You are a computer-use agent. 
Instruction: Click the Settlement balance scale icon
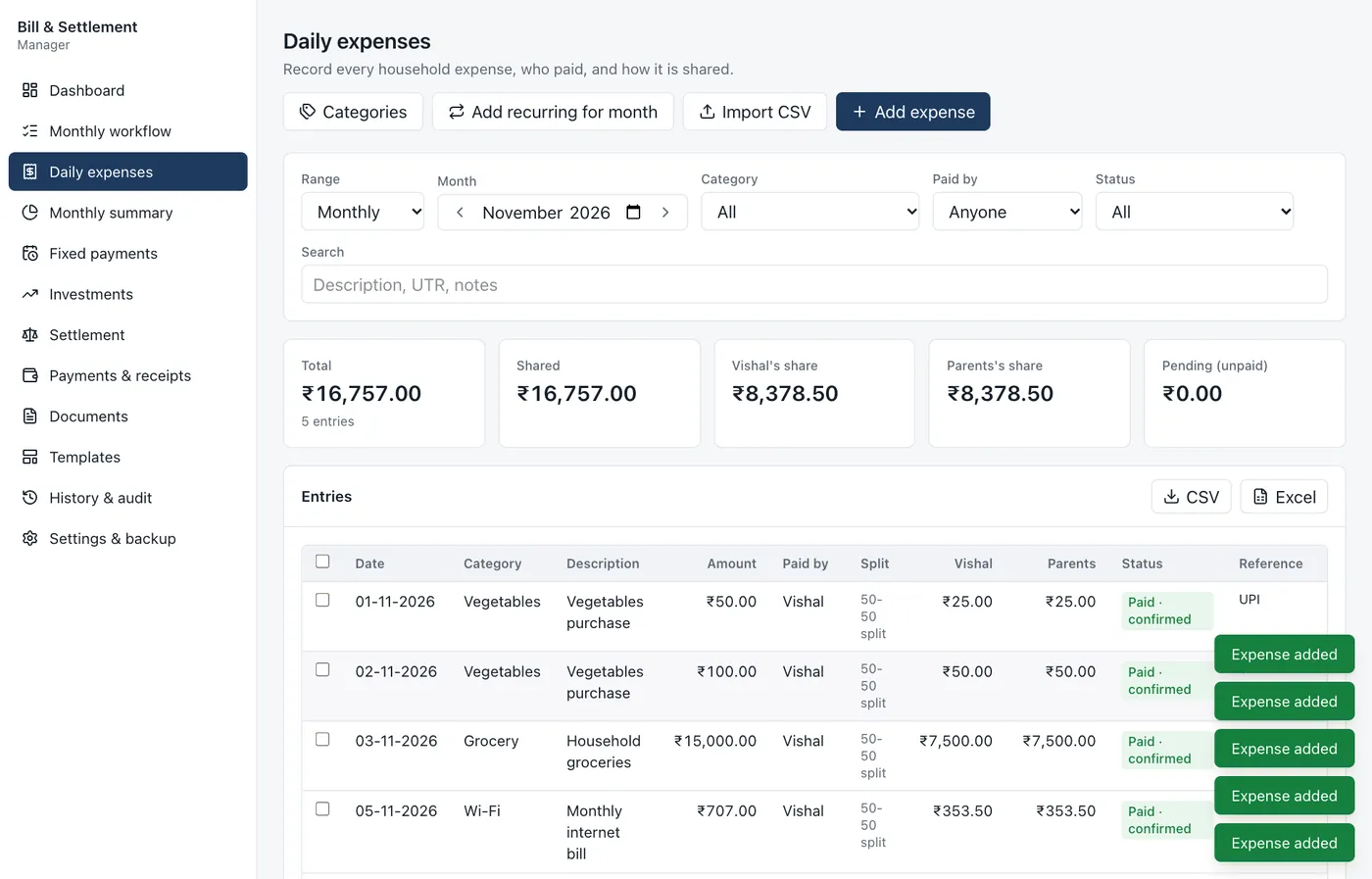pyautogui.click(x=30, y=335)
